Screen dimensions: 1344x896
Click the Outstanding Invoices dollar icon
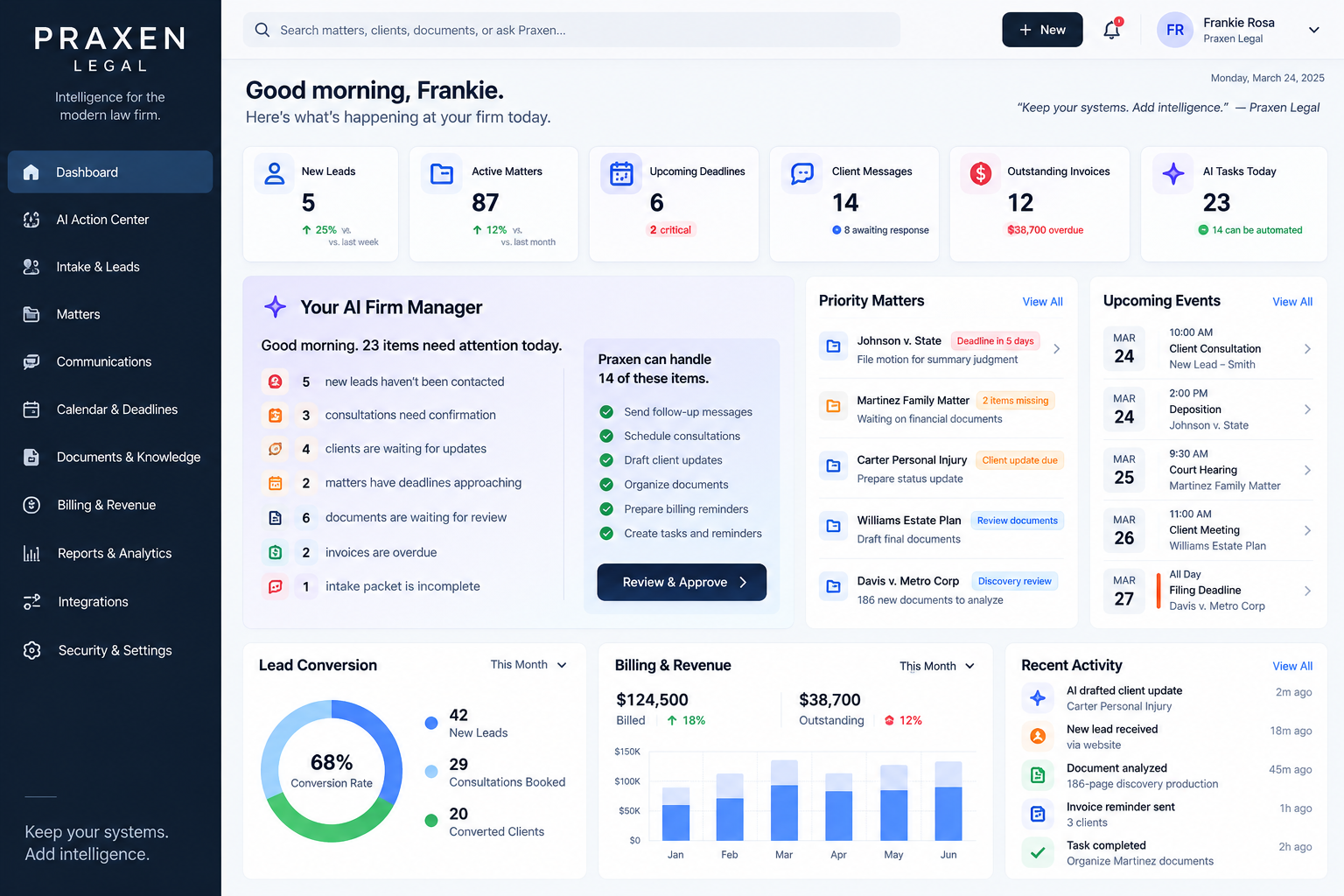[x=981, y=173]
